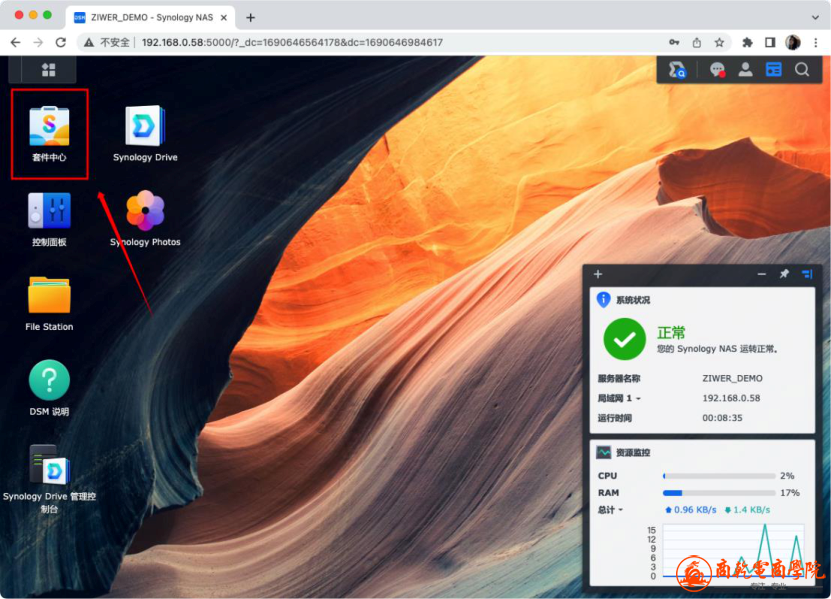The width and height of the screenshot is (831, 599).
Task: Toggle the DSM widgets panel icon
Action: tap(774, 69)
